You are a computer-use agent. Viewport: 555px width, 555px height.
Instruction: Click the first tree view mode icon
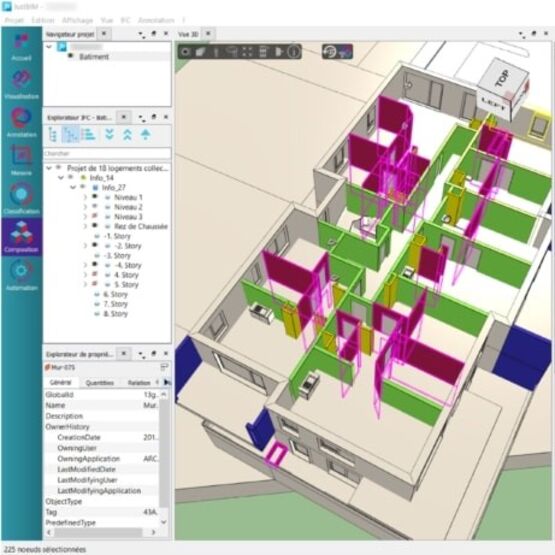tap(52, 135)
